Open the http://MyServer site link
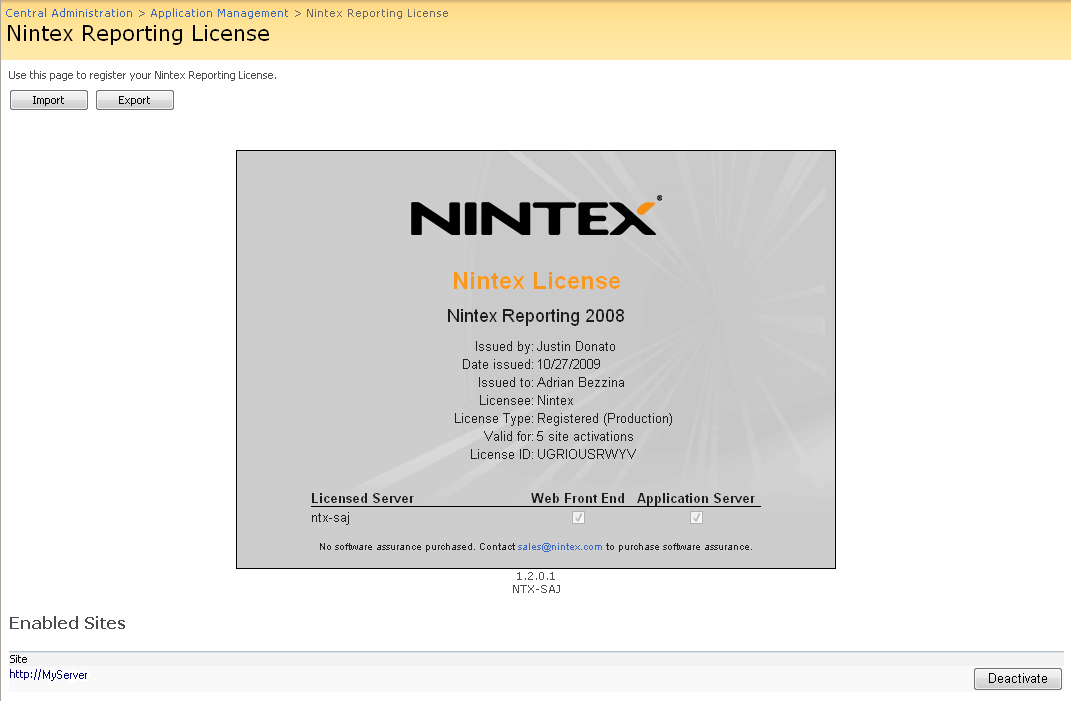The height and width of the screenshot is (701, 1071). [x=48, y=675]
